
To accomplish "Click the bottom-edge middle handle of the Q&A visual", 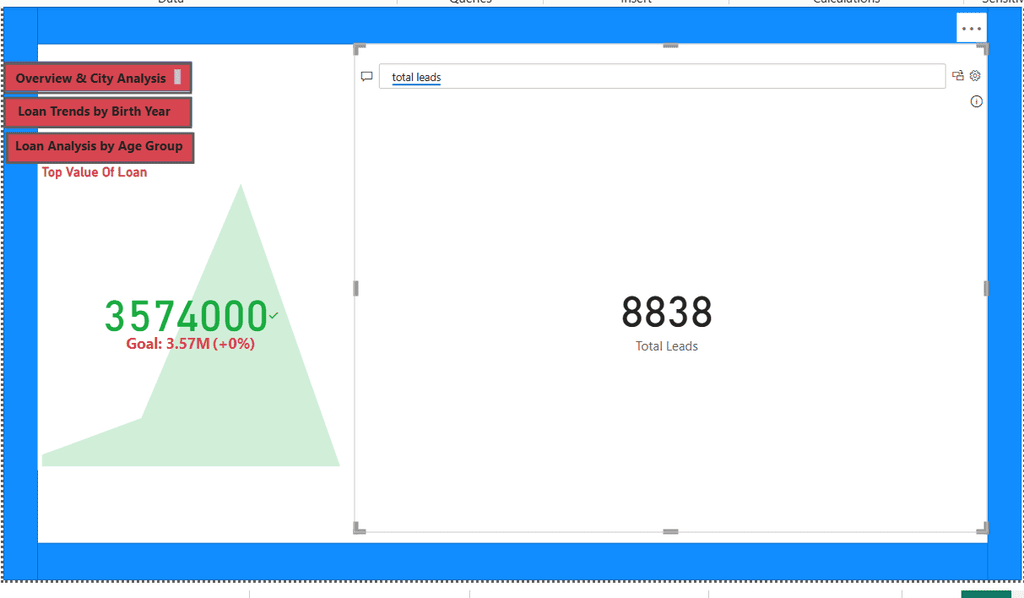I will tap(671, 531).
